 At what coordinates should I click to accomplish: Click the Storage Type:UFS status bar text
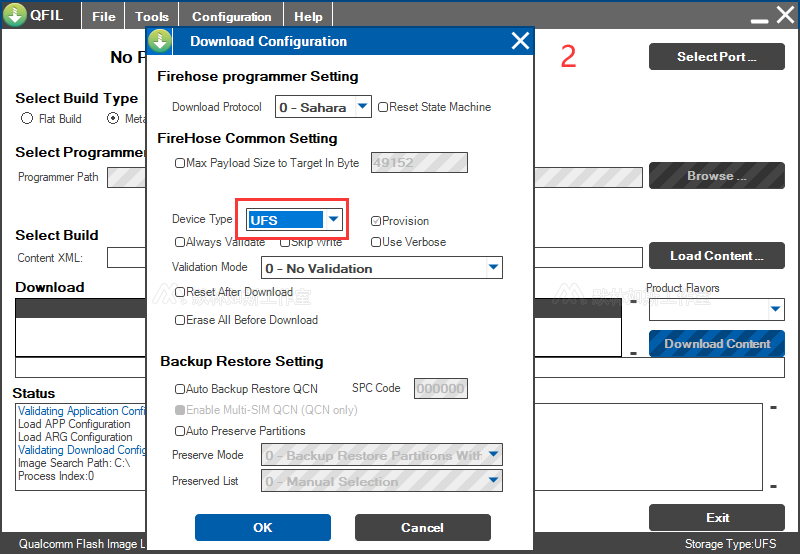(x=730, y=544)
